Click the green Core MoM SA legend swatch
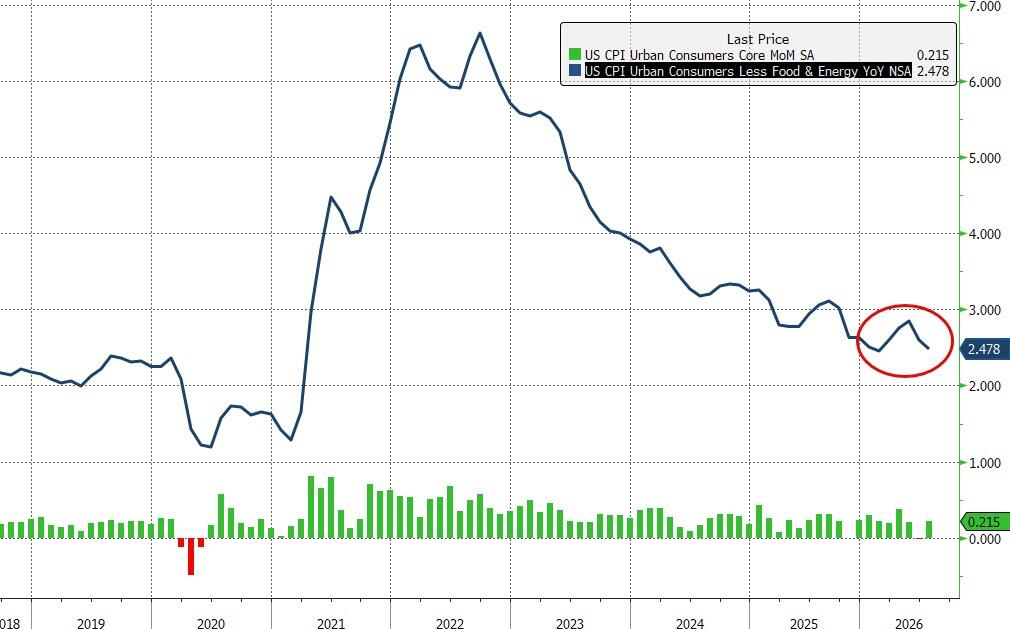The height and width of the screenshot is (629, 1010). [x=574, y=55]
